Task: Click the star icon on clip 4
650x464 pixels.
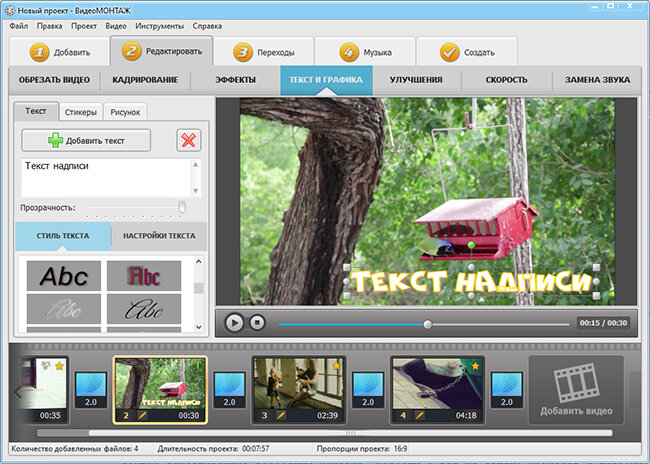Action: tap(475, 366)
